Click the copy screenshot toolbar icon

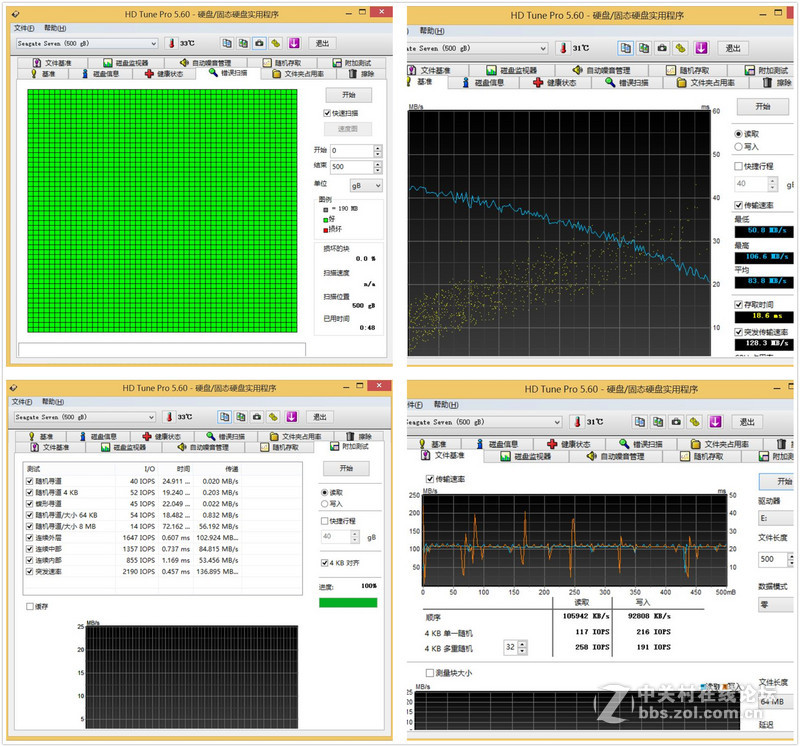(x=242, y=43)
